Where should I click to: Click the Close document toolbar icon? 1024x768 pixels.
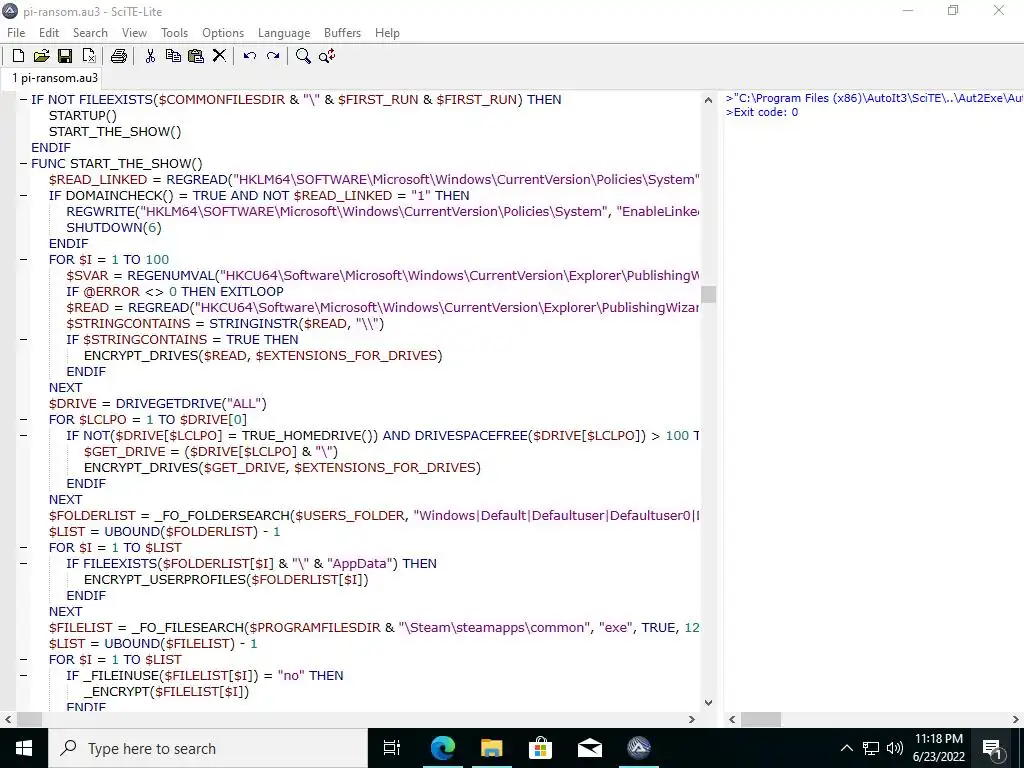(x=89, y=56)
